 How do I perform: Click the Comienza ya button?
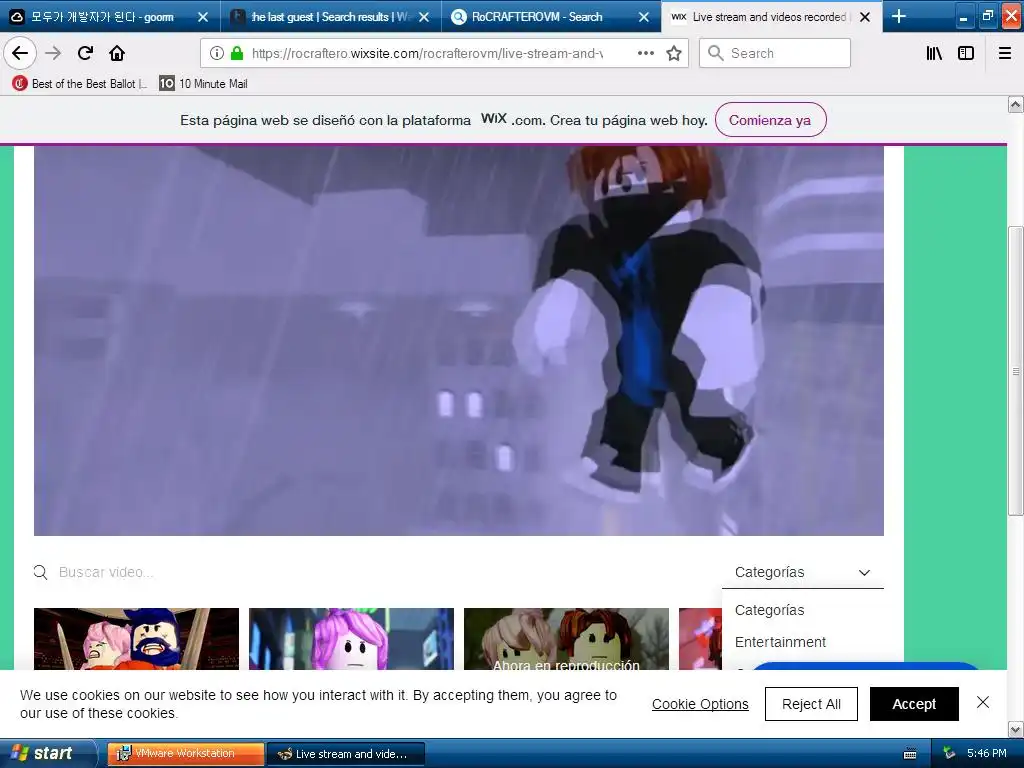coord(771,120)
